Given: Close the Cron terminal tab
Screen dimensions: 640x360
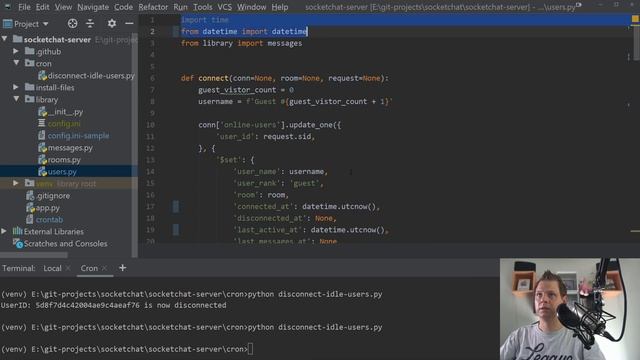Looking at the screenshot, I should (x=104, y=268).
